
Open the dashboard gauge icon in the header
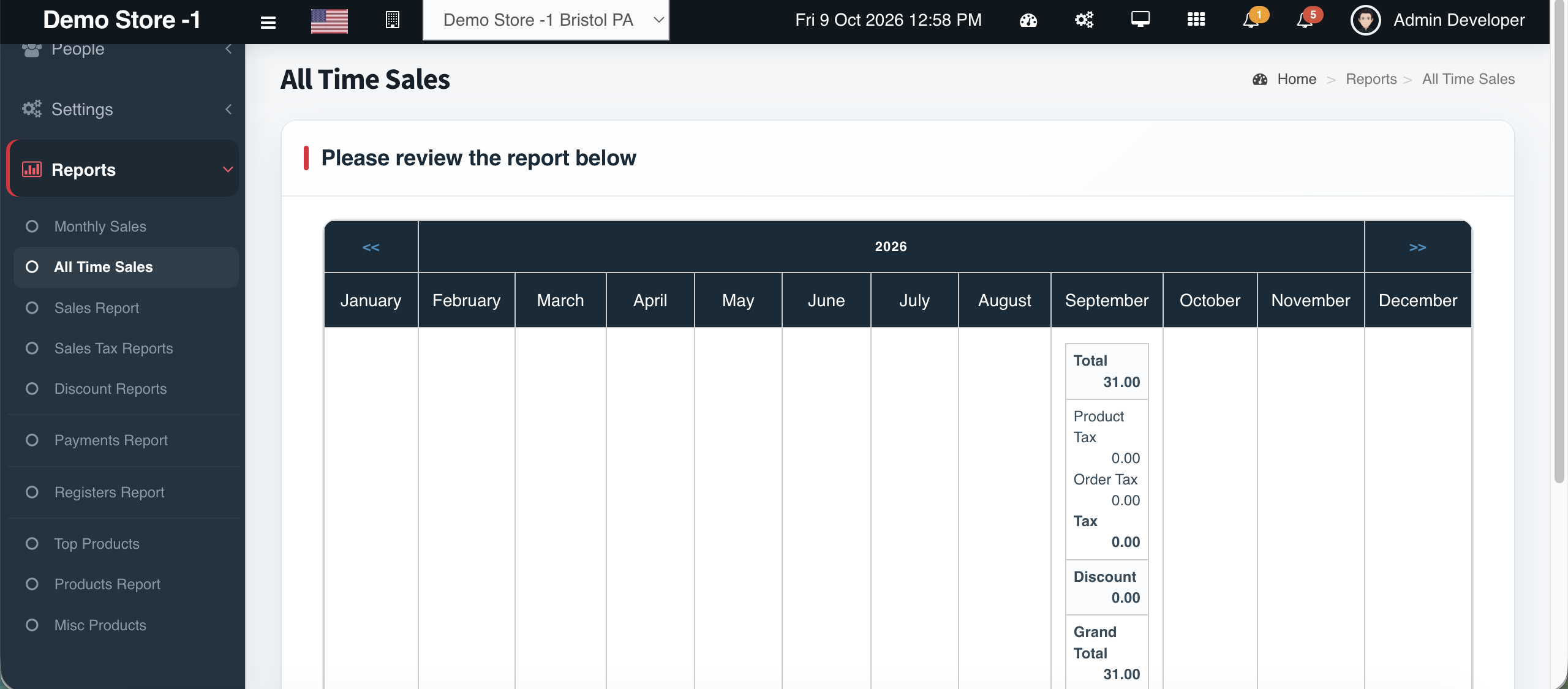pyautogui.click(x=1028, y=20)
